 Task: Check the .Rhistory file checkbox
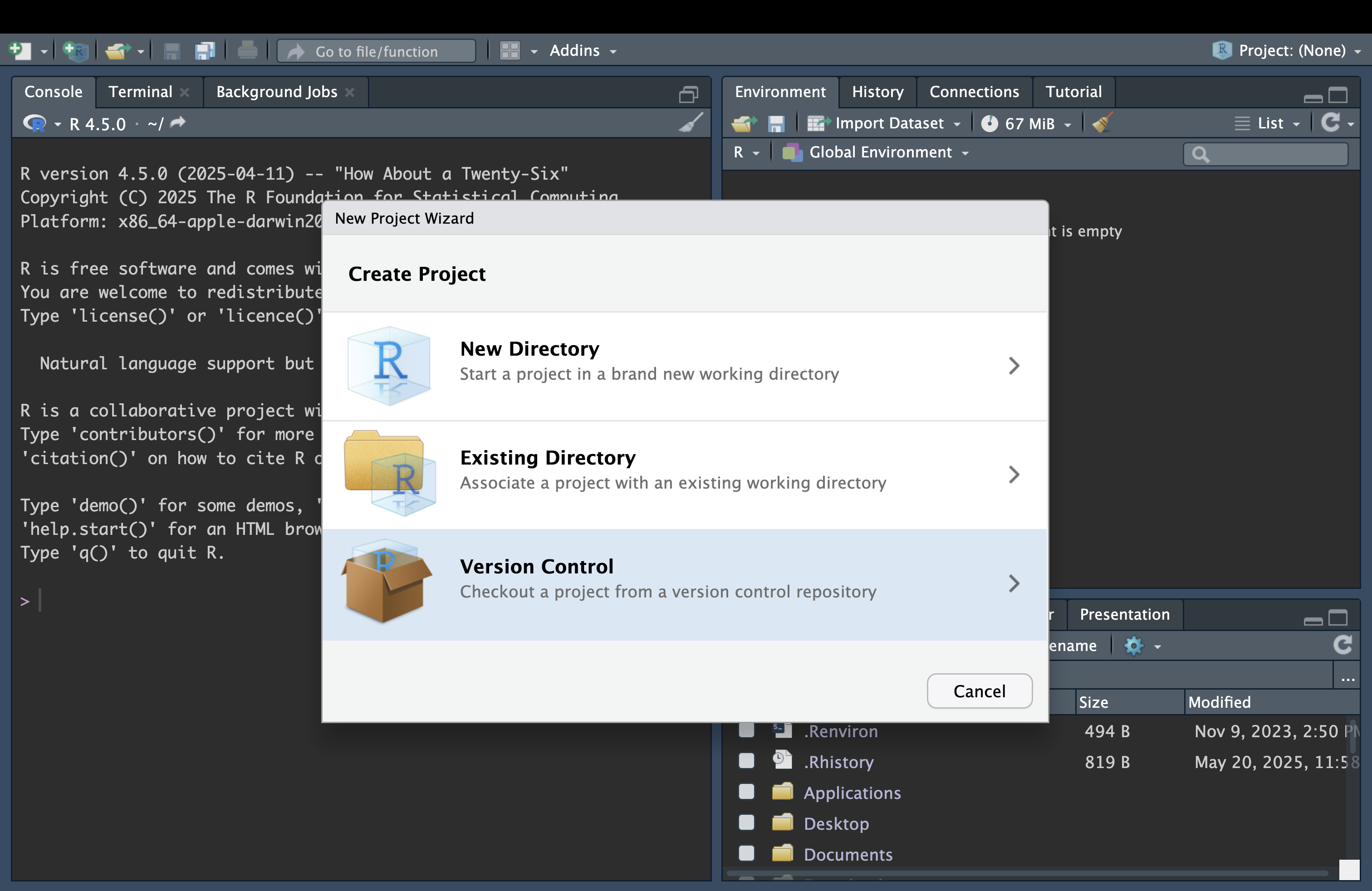point(746,761)
